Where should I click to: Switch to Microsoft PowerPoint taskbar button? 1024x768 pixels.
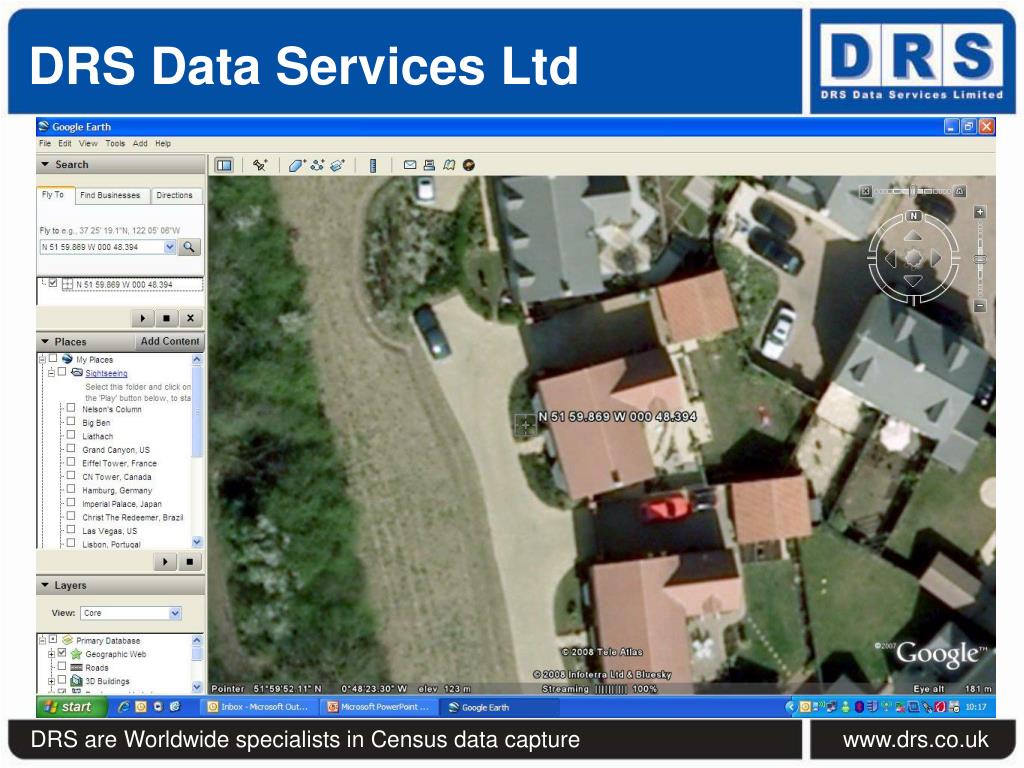click(380, 707)
